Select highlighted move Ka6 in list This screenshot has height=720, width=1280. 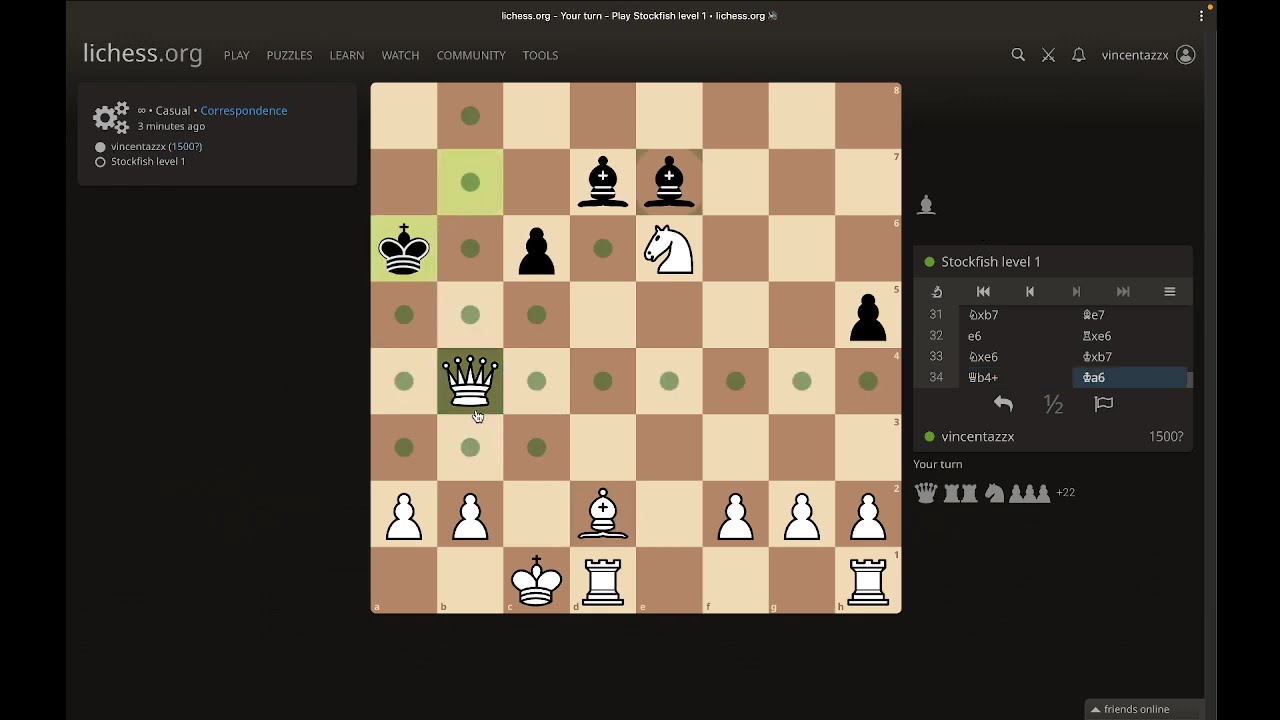click(1130, 378)
